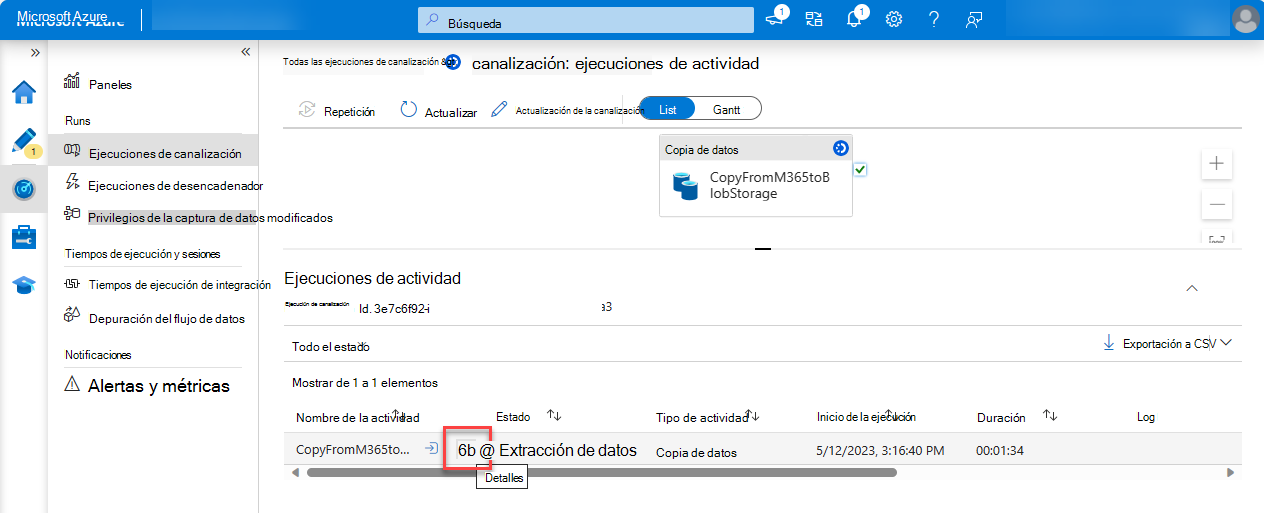This screenshot has width=1264, height=513.
Task: Click the Búsqueda search box
Action: (586, 21)
